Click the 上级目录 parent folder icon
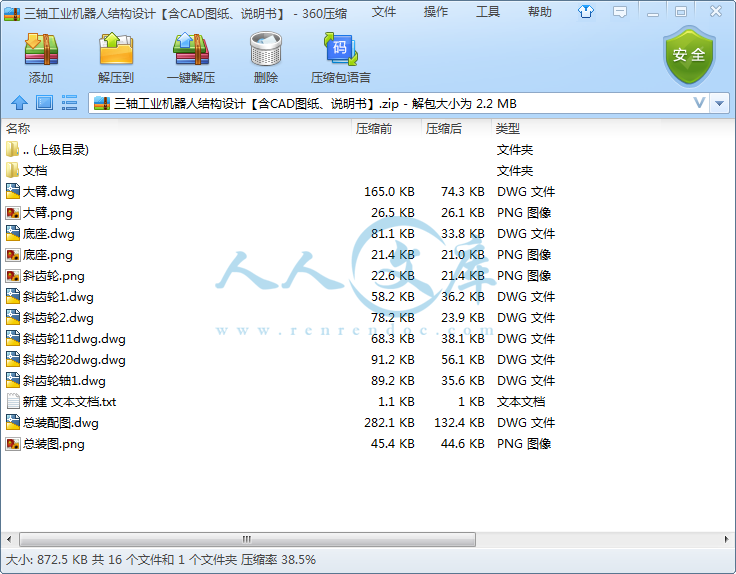 coord(13,149)
